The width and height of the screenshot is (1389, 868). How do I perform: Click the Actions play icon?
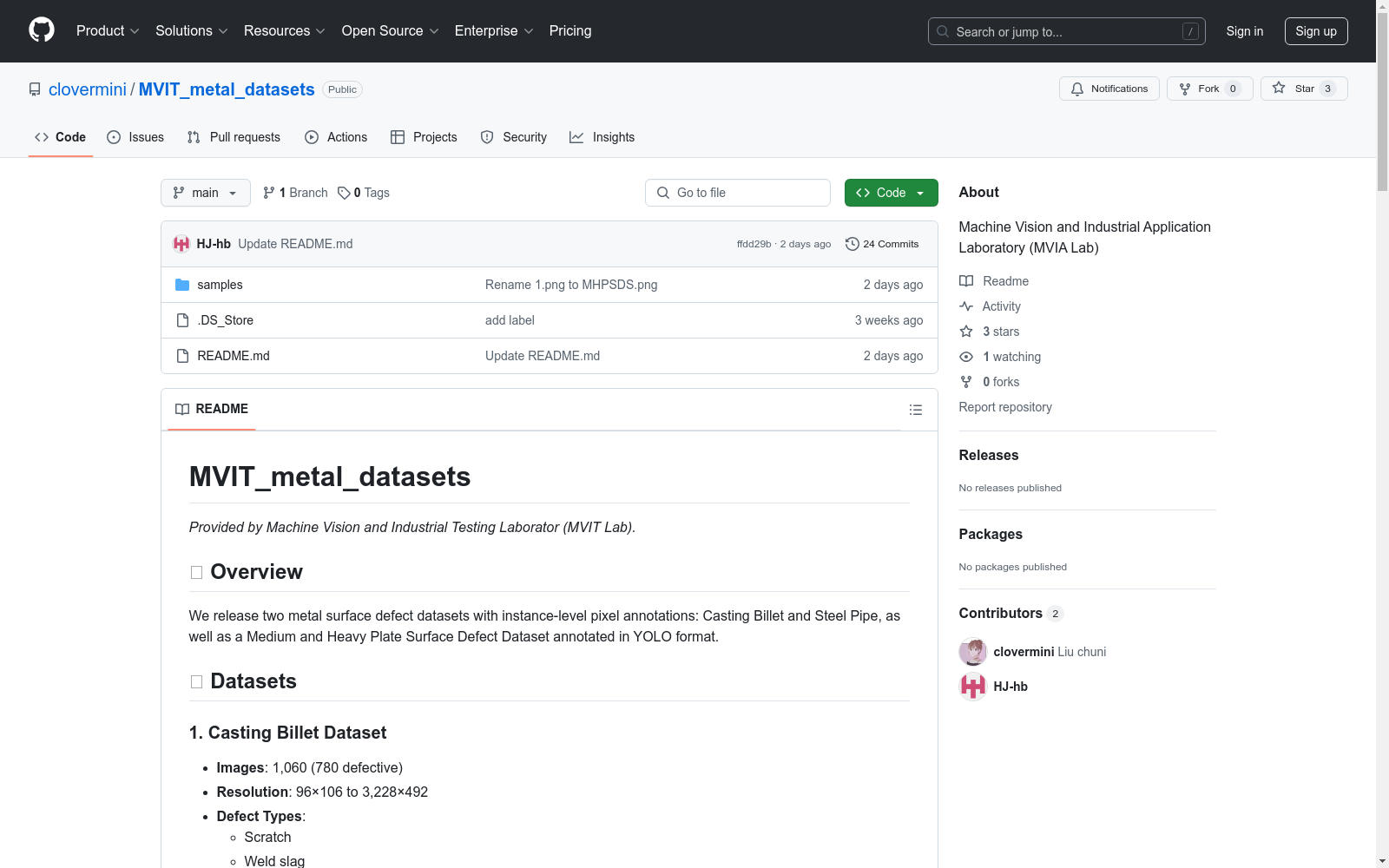tap(312, 137)
